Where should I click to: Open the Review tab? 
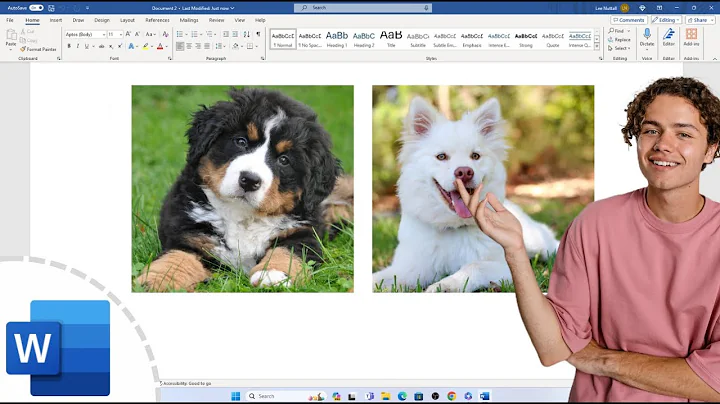(216, 20)
